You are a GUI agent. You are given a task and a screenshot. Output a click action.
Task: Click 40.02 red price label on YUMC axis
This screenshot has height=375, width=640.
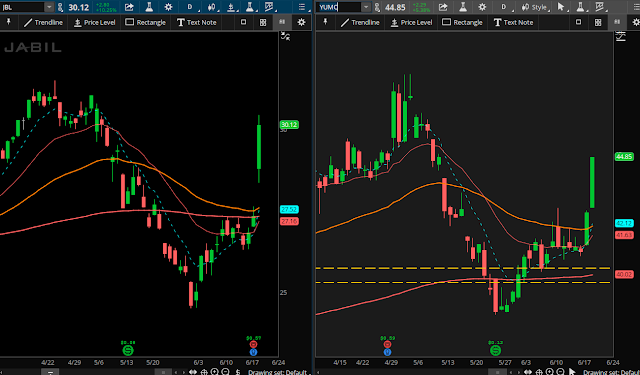coord(624,274)
